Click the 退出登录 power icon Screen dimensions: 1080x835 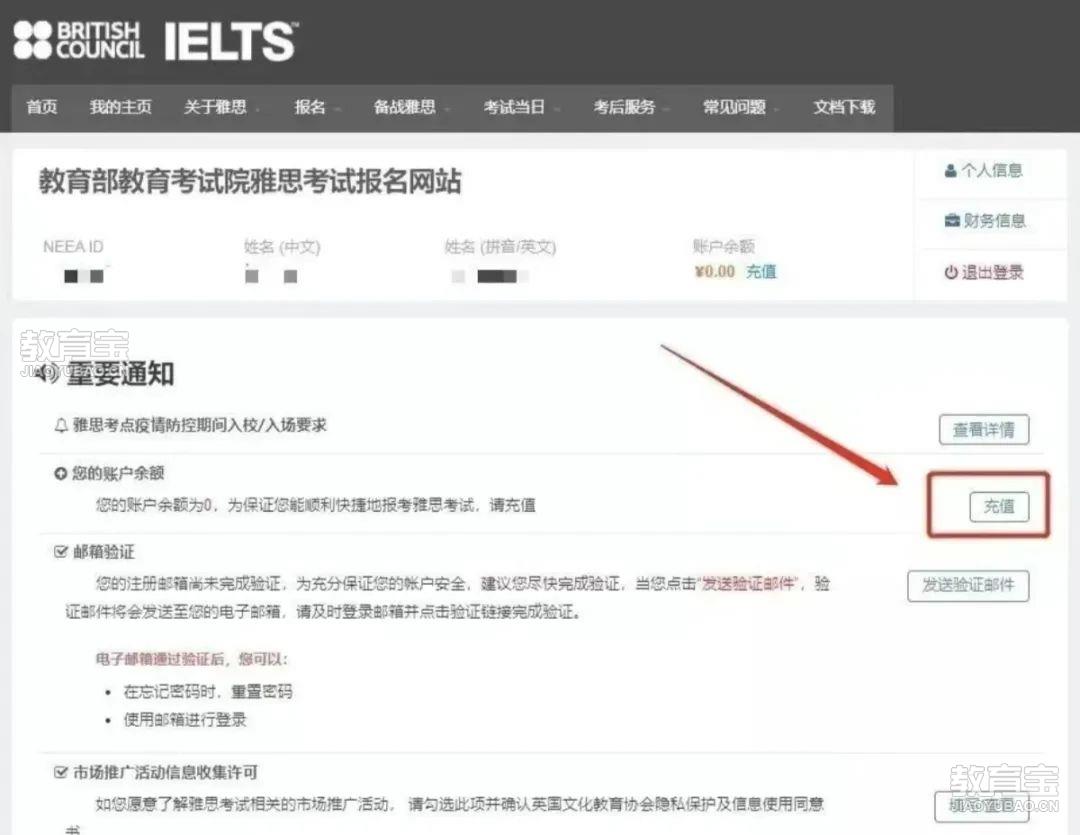951,272
